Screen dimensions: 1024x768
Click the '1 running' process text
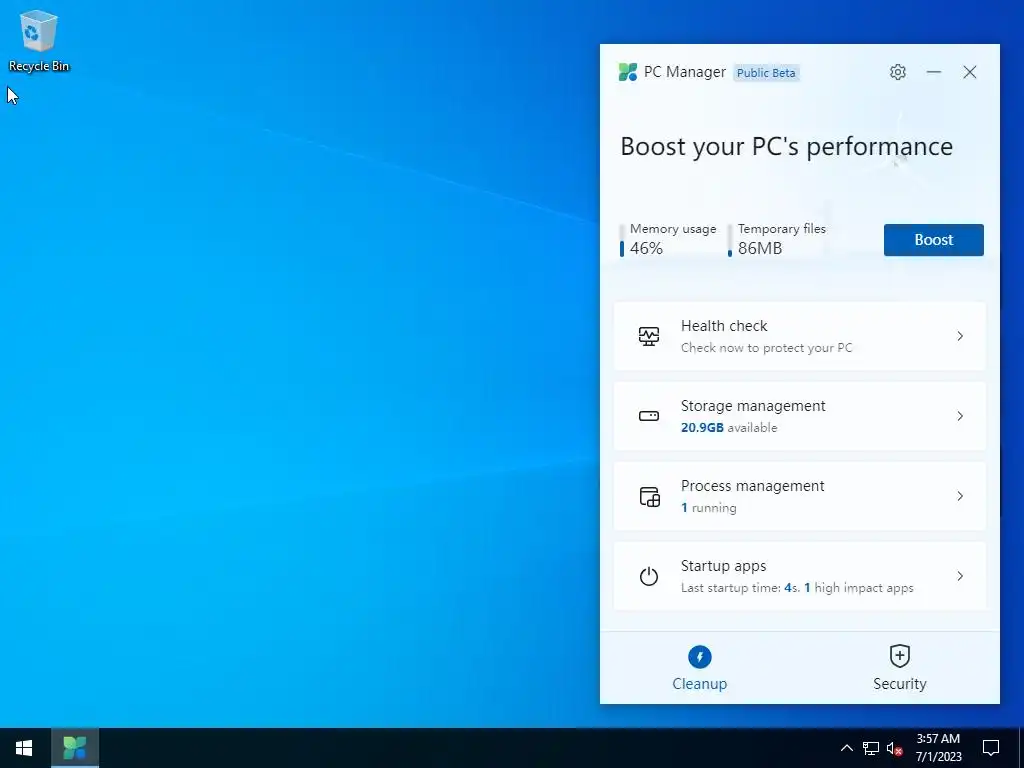(709, 508)
